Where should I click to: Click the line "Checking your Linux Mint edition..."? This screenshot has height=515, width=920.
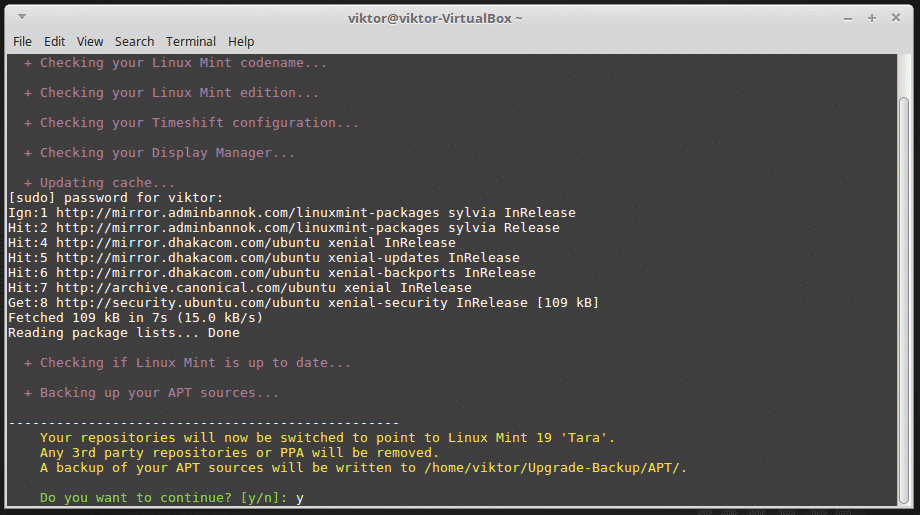tap(171, 93)
